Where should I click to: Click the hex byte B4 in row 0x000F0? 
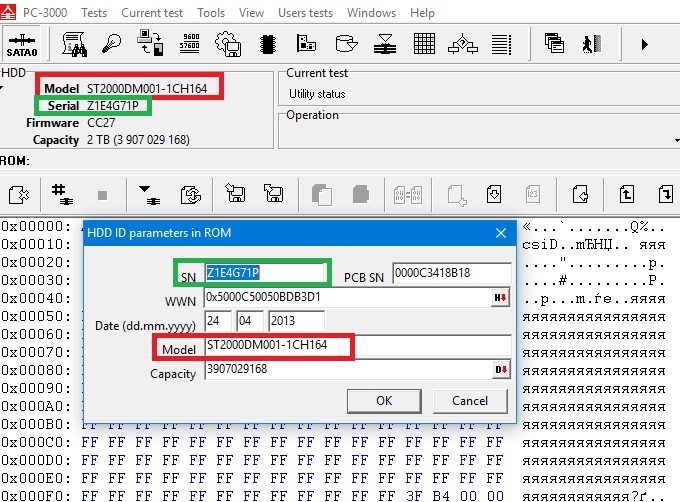point(441,496)
